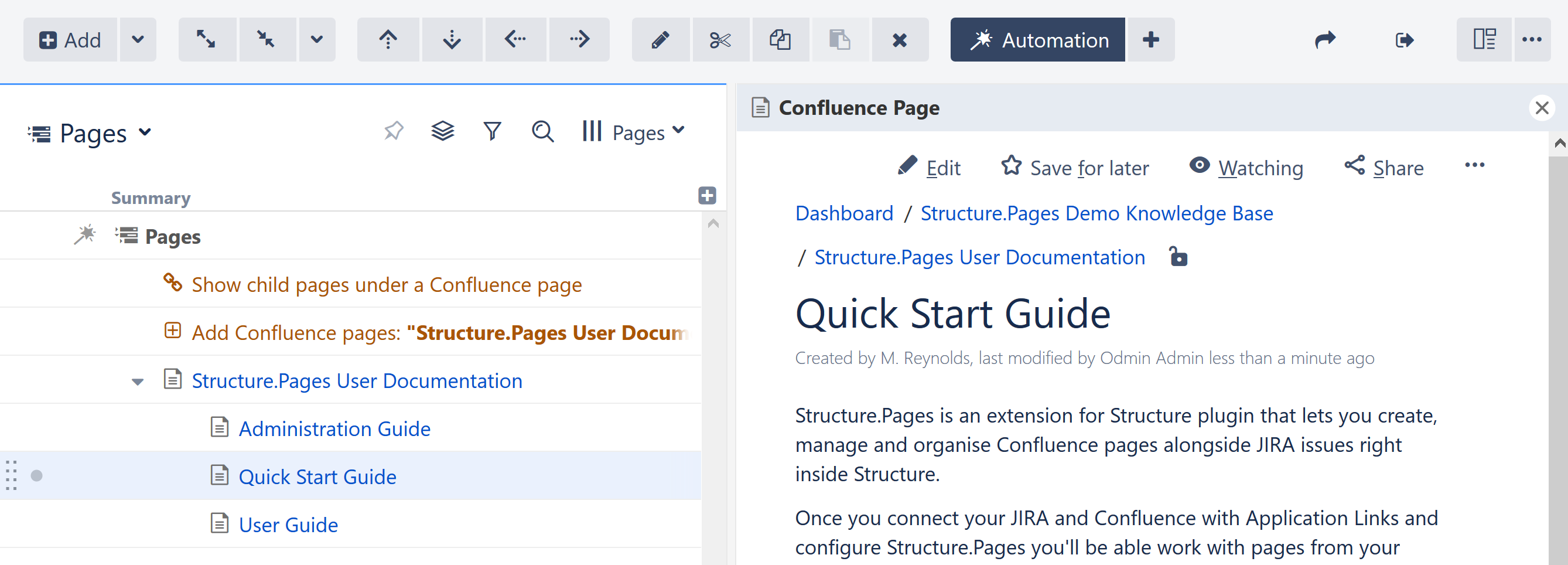This screenshot has width=1568, height=565.
Task: Open the search in the Pages panel
Action: 542,131
